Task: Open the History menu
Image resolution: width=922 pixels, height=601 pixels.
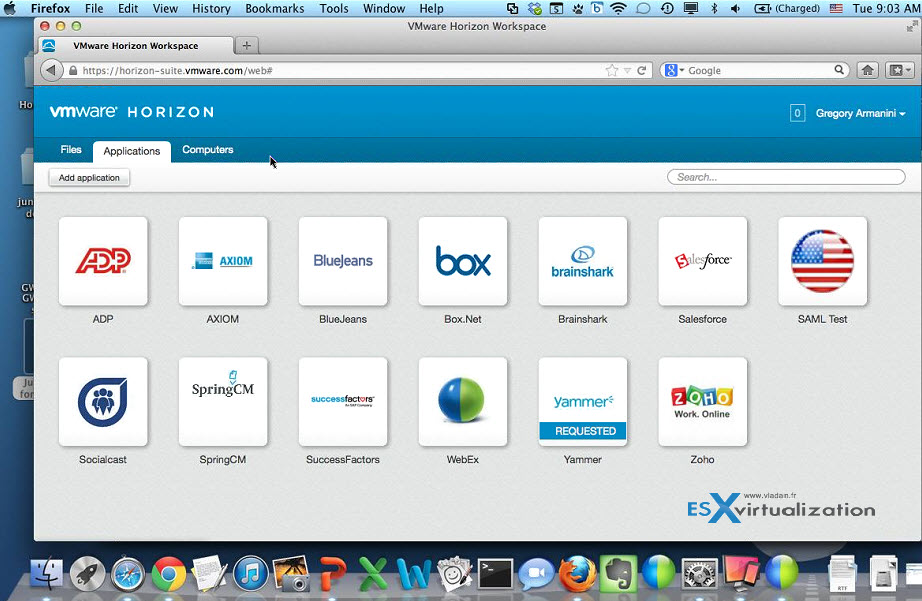Action: click(211, 8)
